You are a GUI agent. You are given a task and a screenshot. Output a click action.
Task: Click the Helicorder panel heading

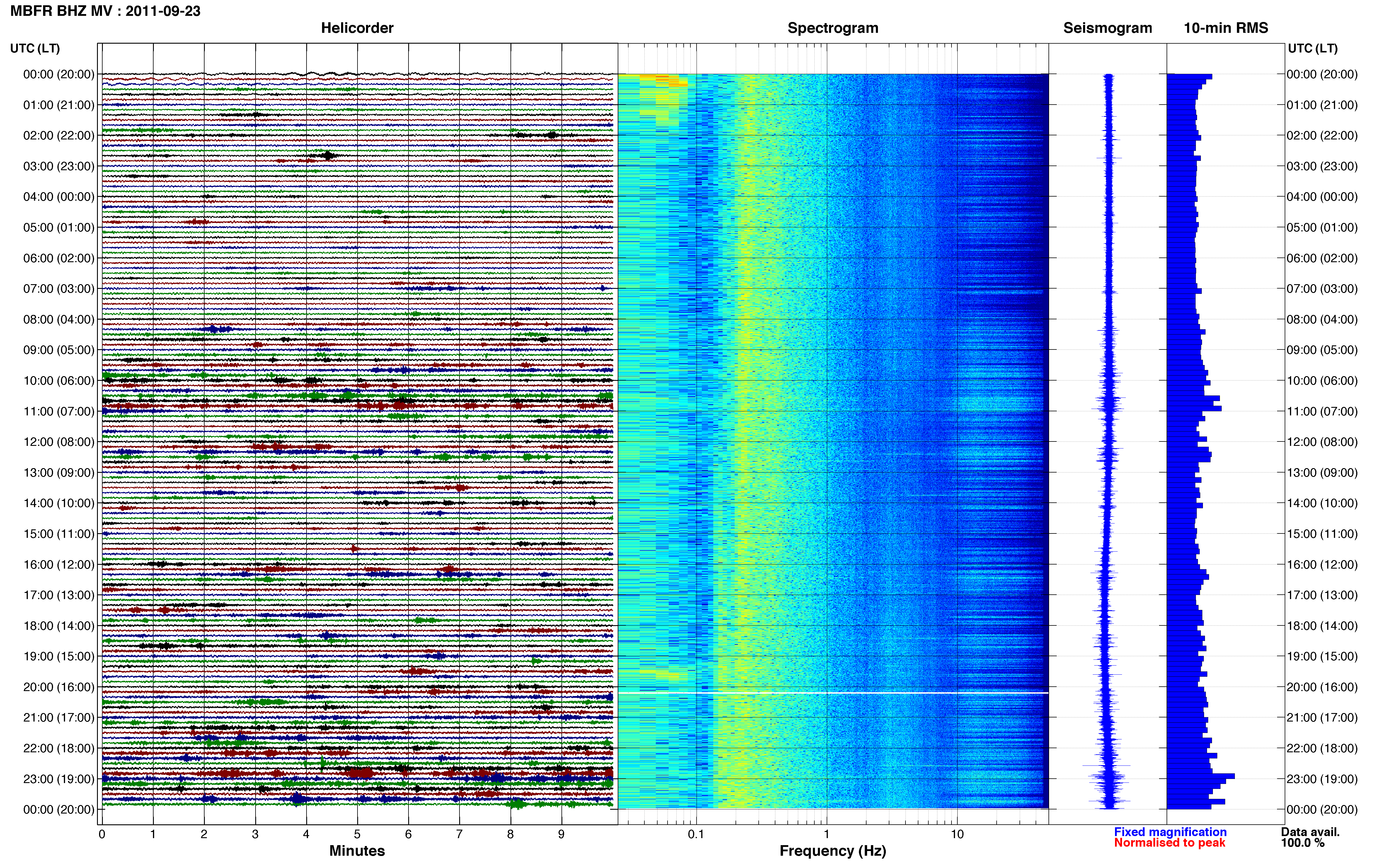pos(357,28)
